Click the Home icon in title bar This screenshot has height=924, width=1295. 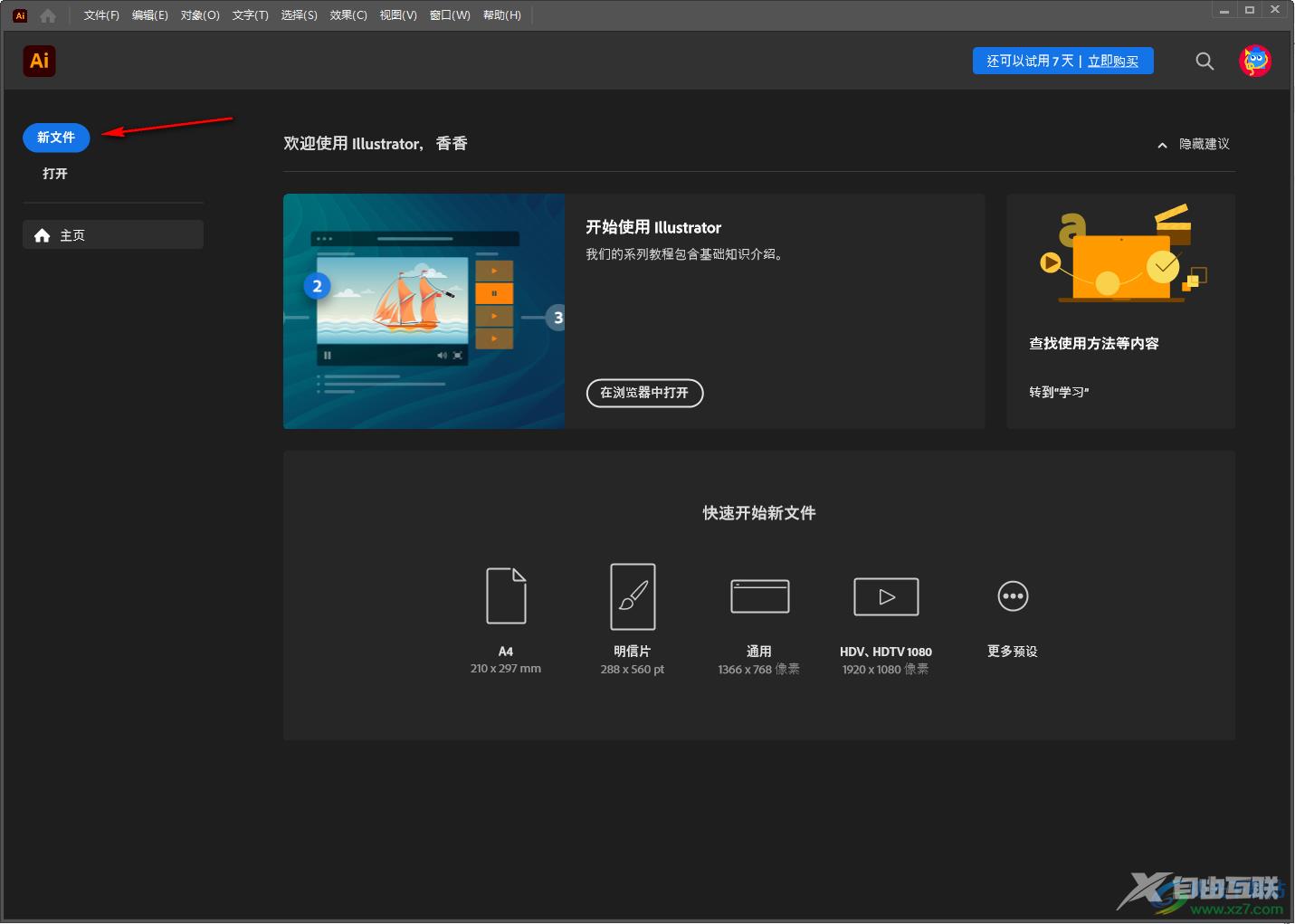click(48, 15)
